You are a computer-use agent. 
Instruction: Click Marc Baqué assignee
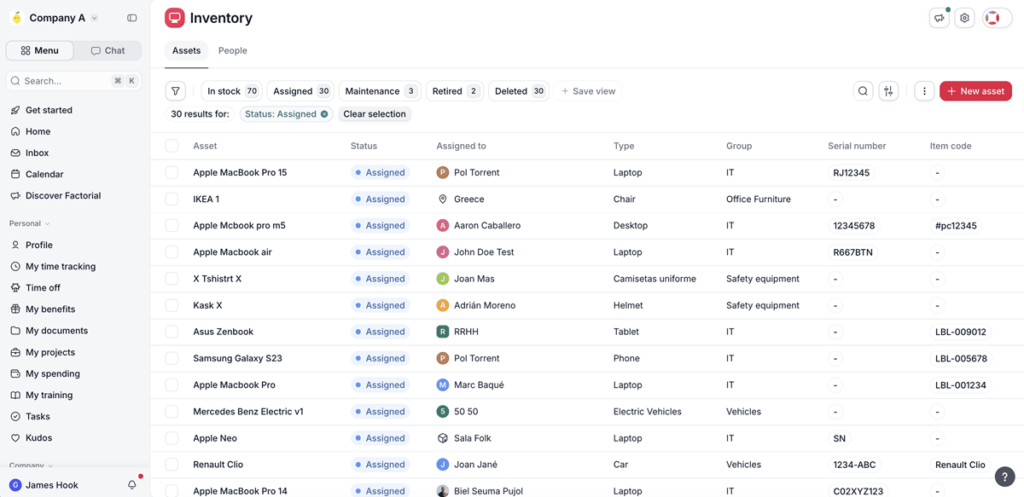pyautogui.click(x=470, y=385)
